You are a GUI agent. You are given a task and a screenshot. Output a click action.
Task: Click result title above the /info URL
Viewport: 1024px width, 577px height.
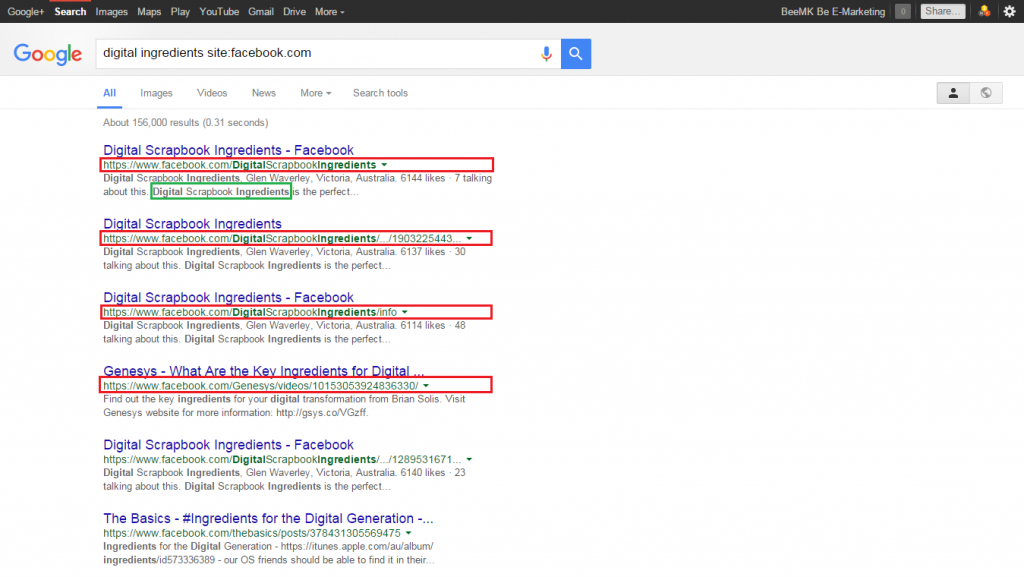[x=228, y=298]
